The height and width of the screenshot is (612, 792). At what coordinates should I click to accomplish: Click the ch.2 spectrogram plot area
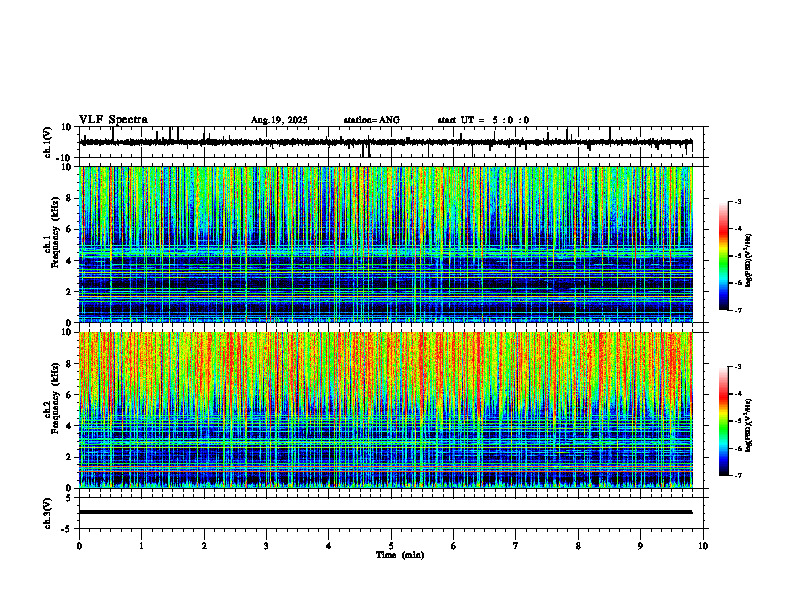click(x=386, y=410)
